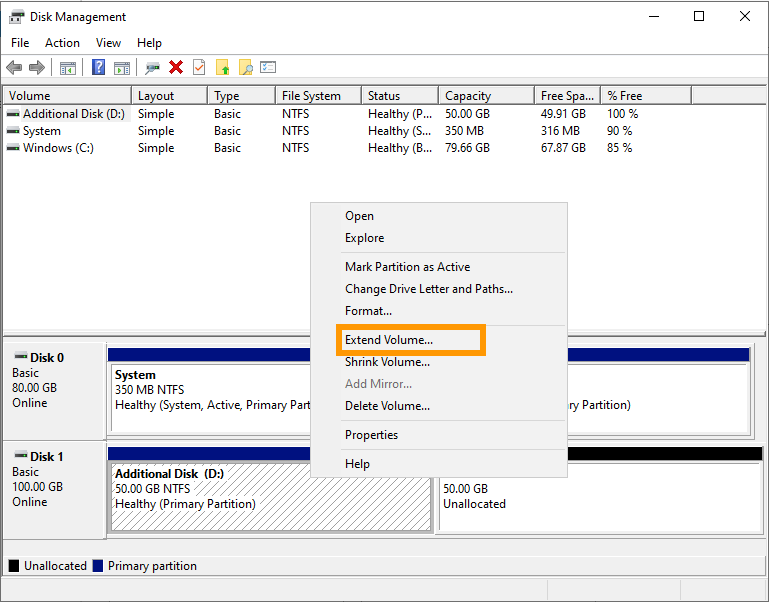Open the Action menu

[62, 43]
